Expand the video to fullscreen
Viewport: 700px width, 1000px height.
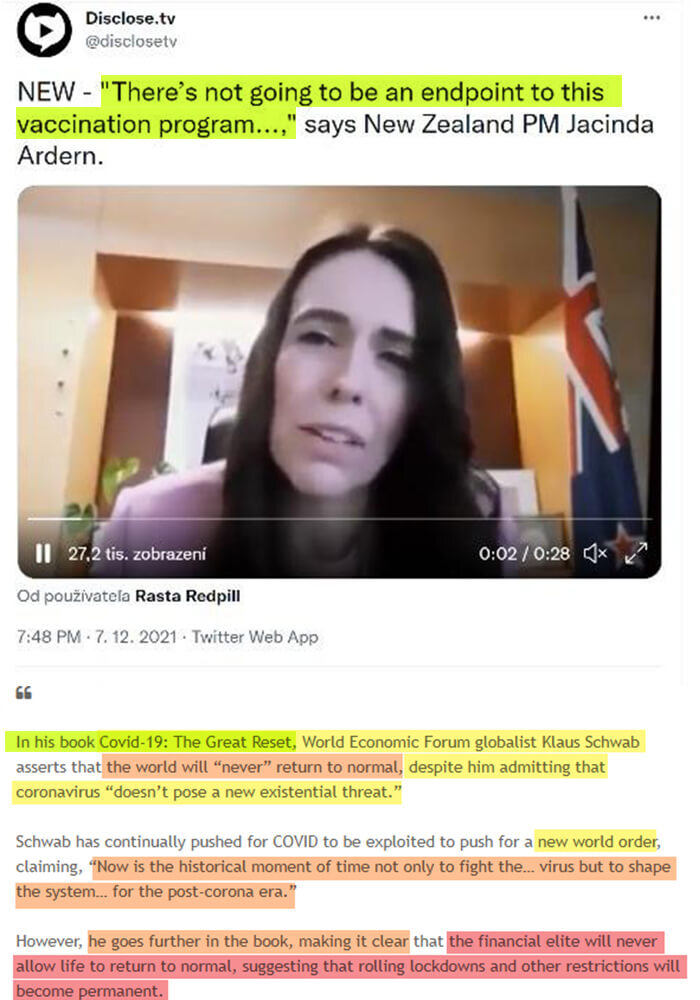point(636,553)
